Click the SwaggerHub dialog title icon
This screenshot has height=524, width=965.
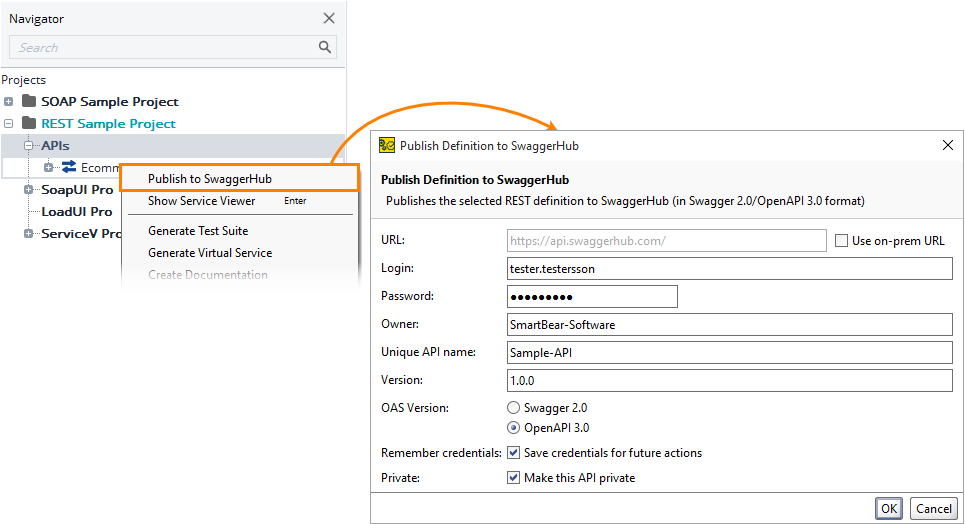(x=386, y=145)
